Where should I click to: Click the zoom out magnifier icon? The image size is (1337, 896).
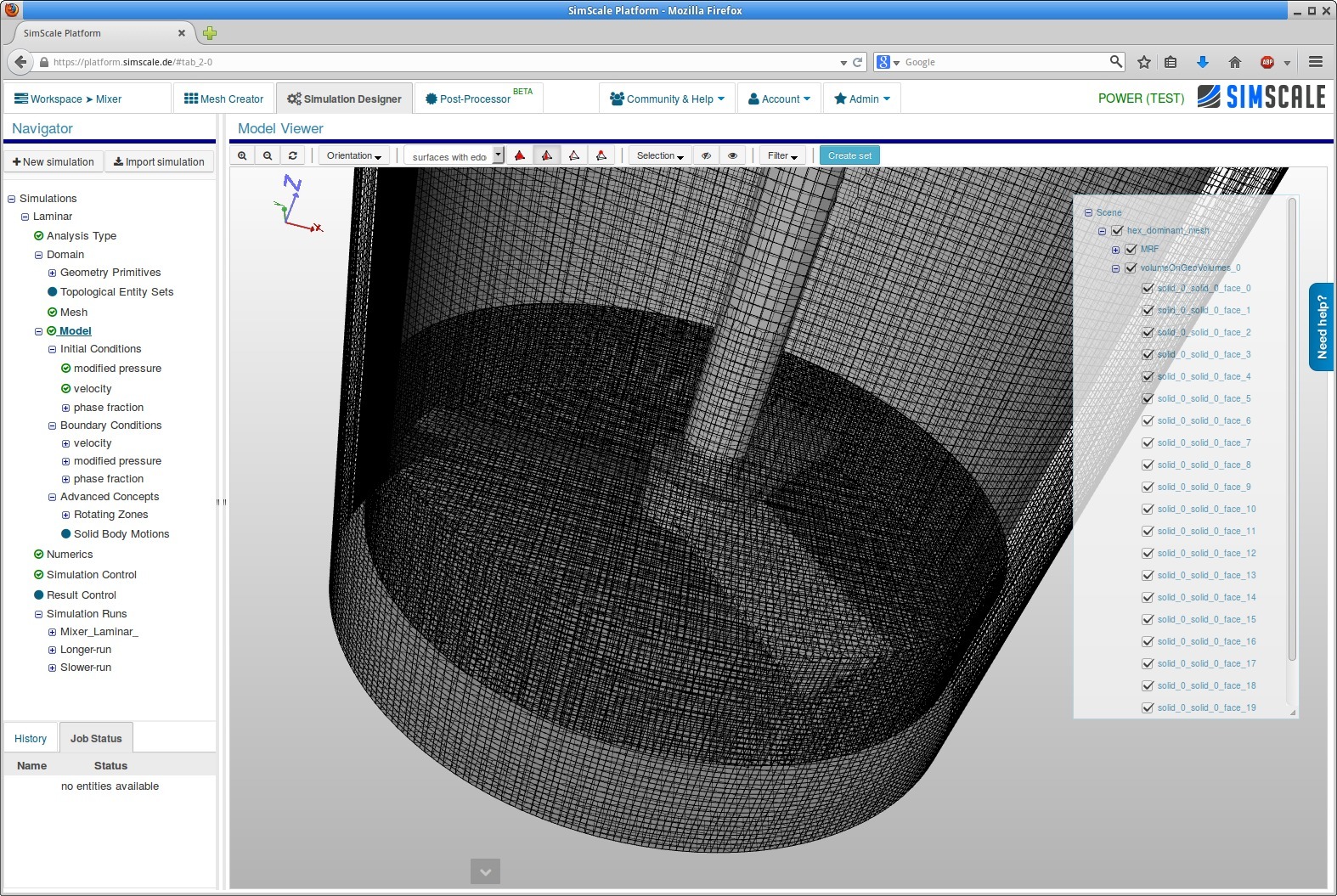coord(268,155)
